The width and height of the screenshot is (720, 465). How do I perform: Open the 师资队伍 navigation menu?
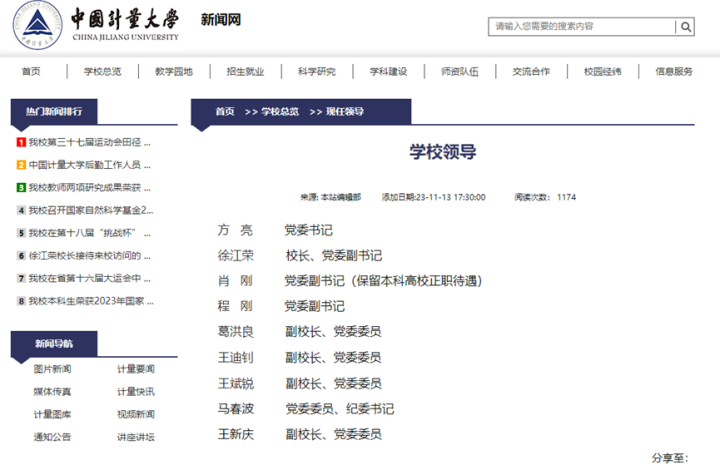pyautogui.click(x=460, y=71)
